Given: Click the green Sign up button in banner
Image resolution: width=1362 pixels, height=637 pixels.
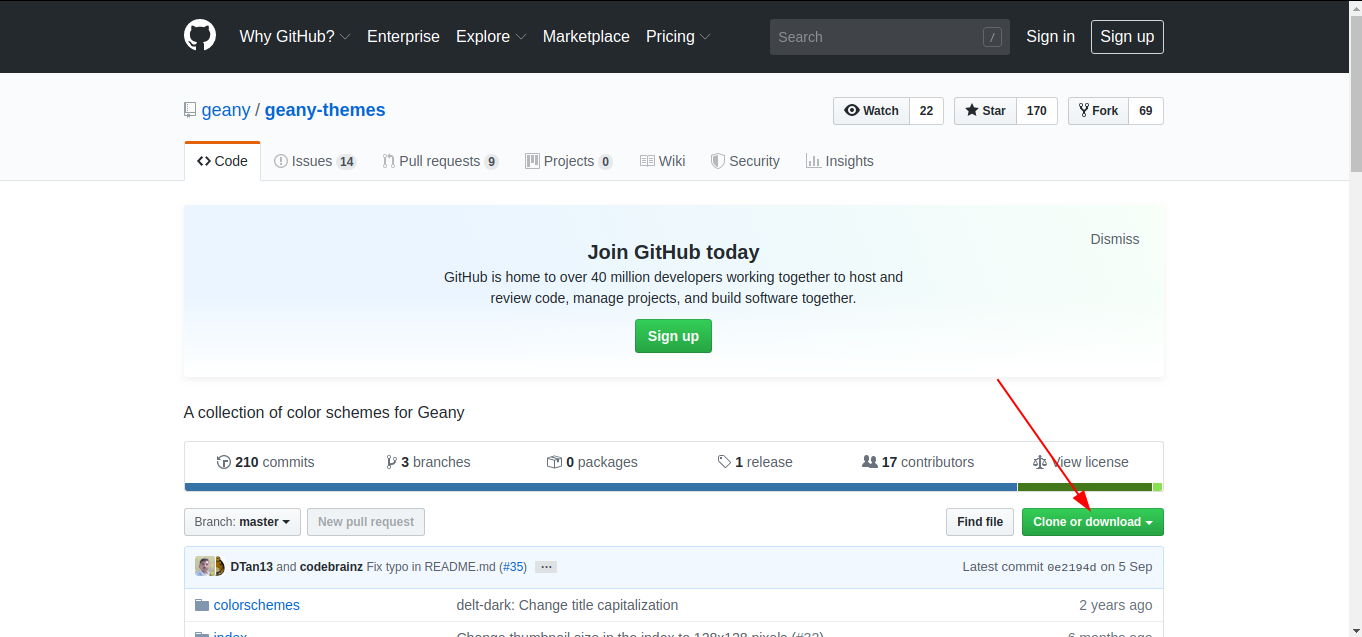Looking at the screenshot, I should tap(673, 336).
